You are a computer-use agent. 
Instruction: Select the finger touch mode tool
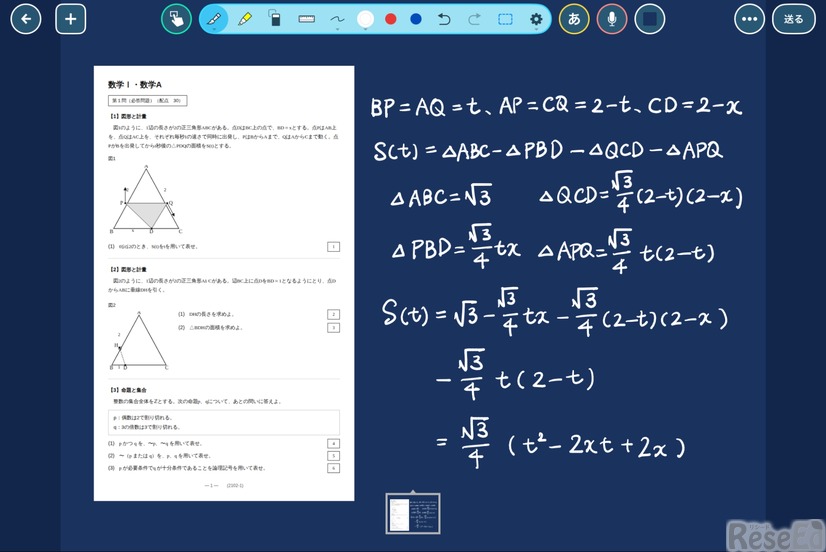[x=176, y=19]
